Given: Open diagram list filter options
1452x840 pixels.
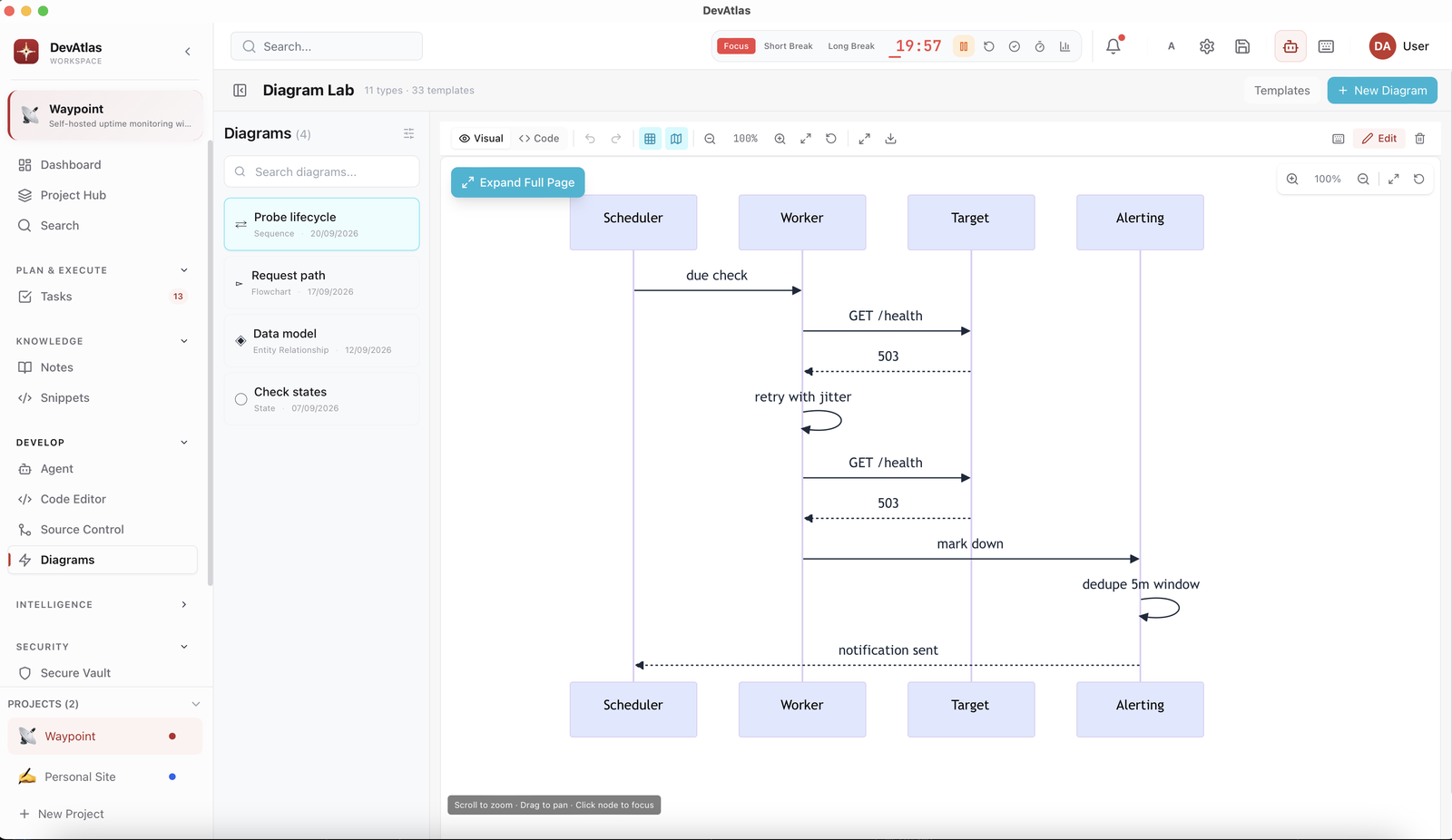Looking at the screenshot, I should point(408,133).
